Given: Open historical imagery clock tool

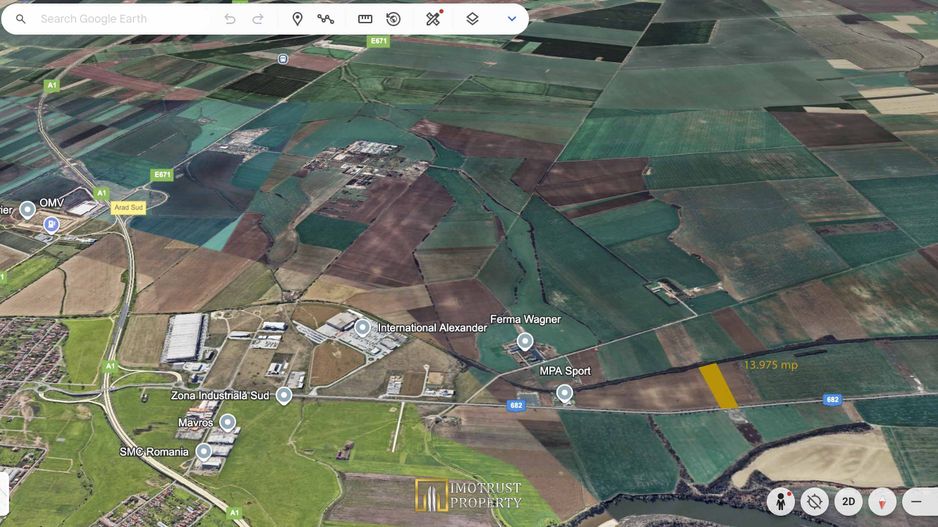Looking at the screenshot, I should click(393, 19).
